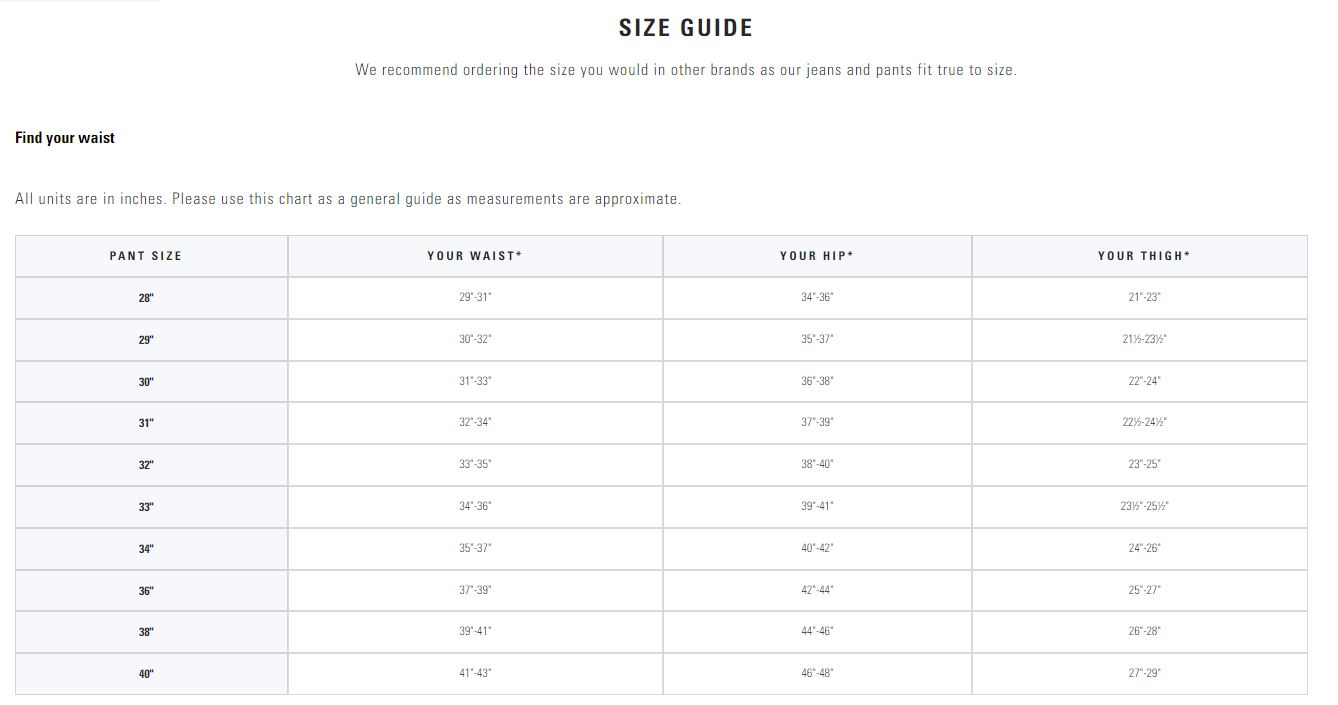This screenshot has height=705, width=1338.
Task: Click the YOUR WAIST column header
Action: 475,256
